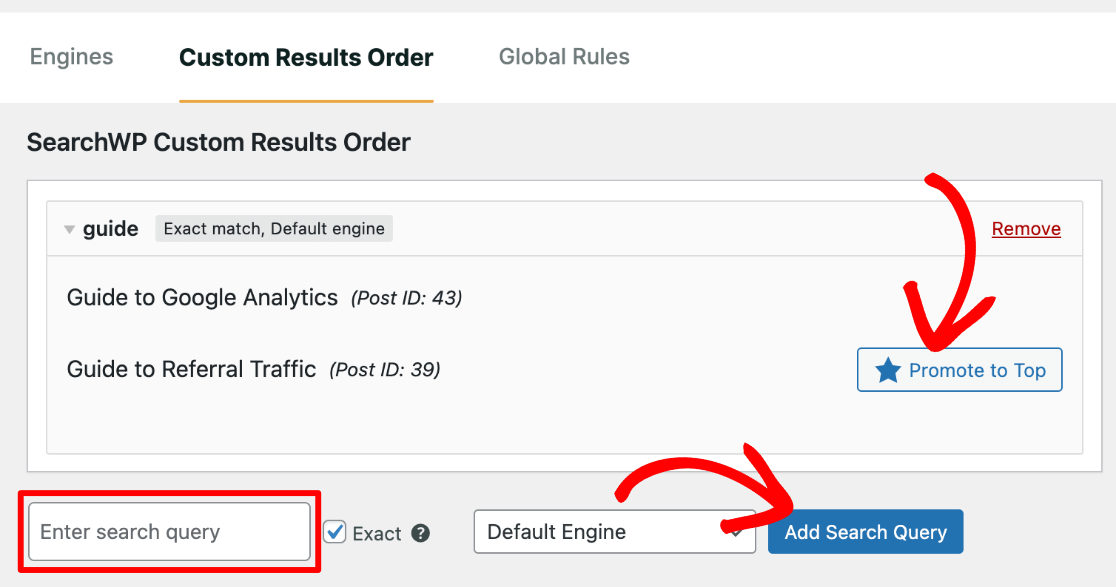1116x587 pixels.
Task: Expand the engine selection combo box
Action: click(614, 531)
